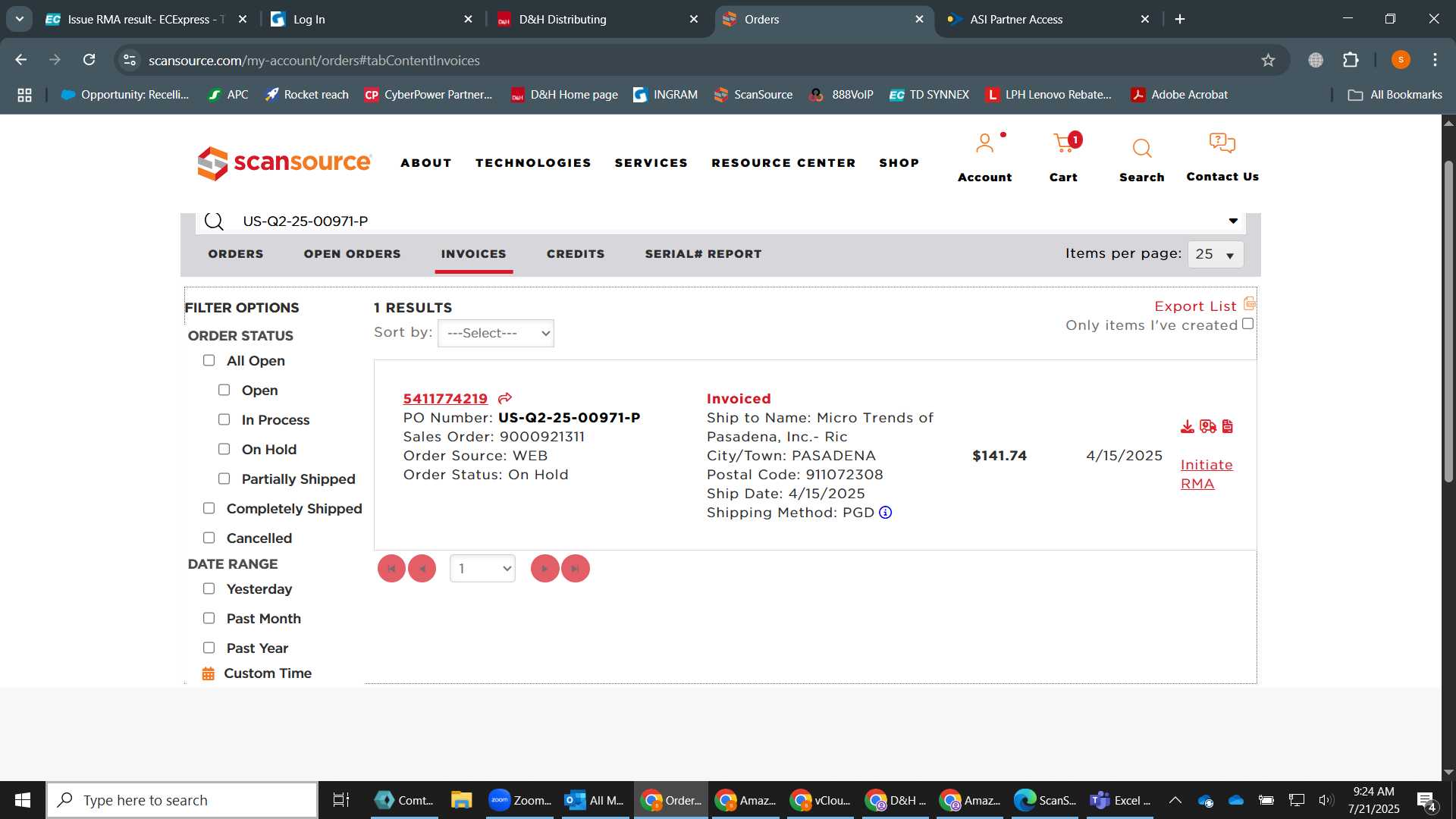The image size is (1456, 819).
Task: Download the invoice document icon
Action: 1188,427
